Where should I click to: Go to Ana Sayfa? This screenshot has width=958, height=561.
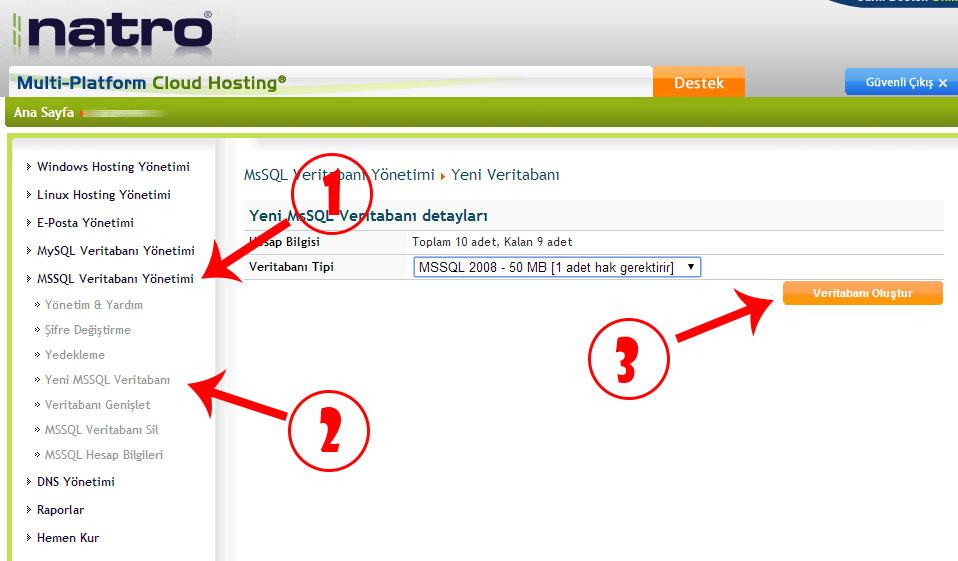(x=43, y=112)
